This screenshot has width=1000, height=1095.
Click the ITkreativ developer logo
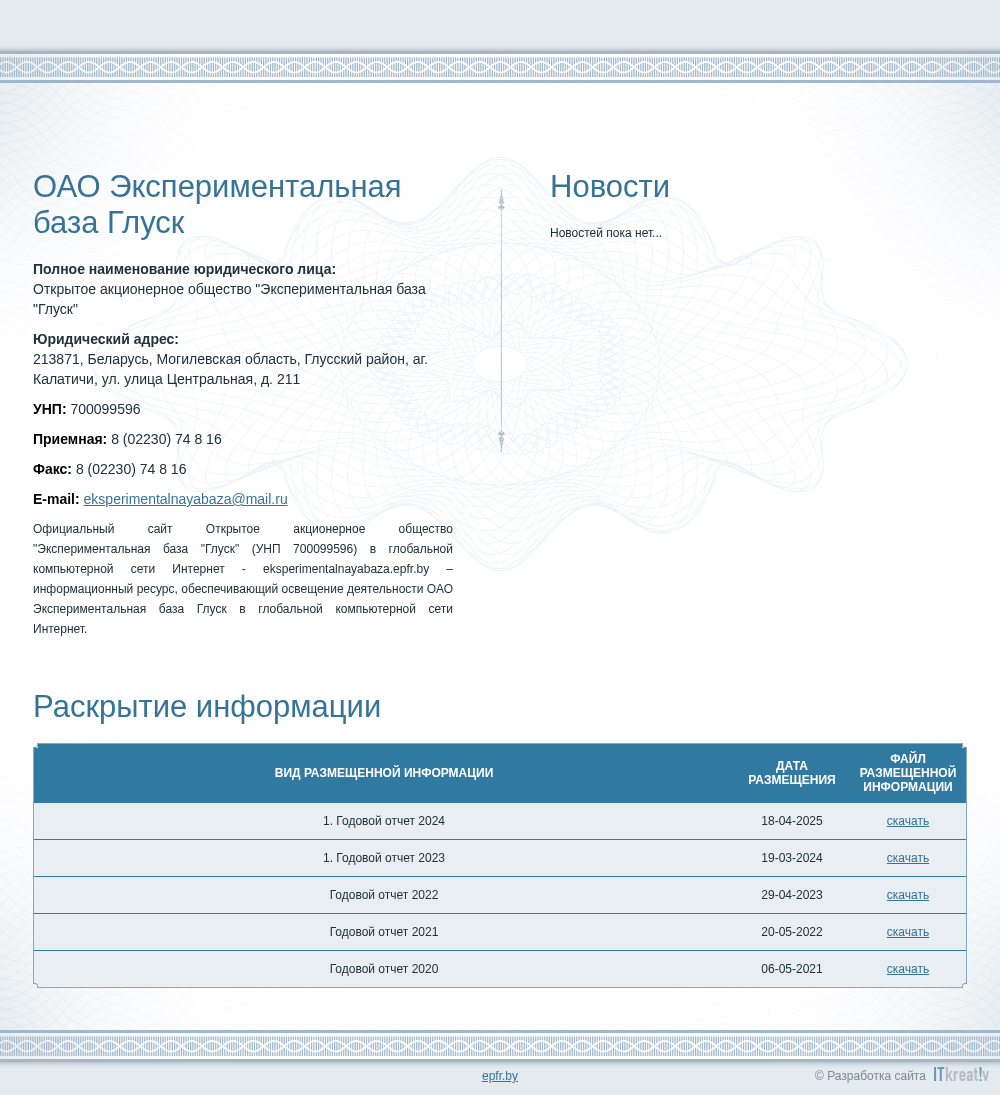pos(961,1075)
